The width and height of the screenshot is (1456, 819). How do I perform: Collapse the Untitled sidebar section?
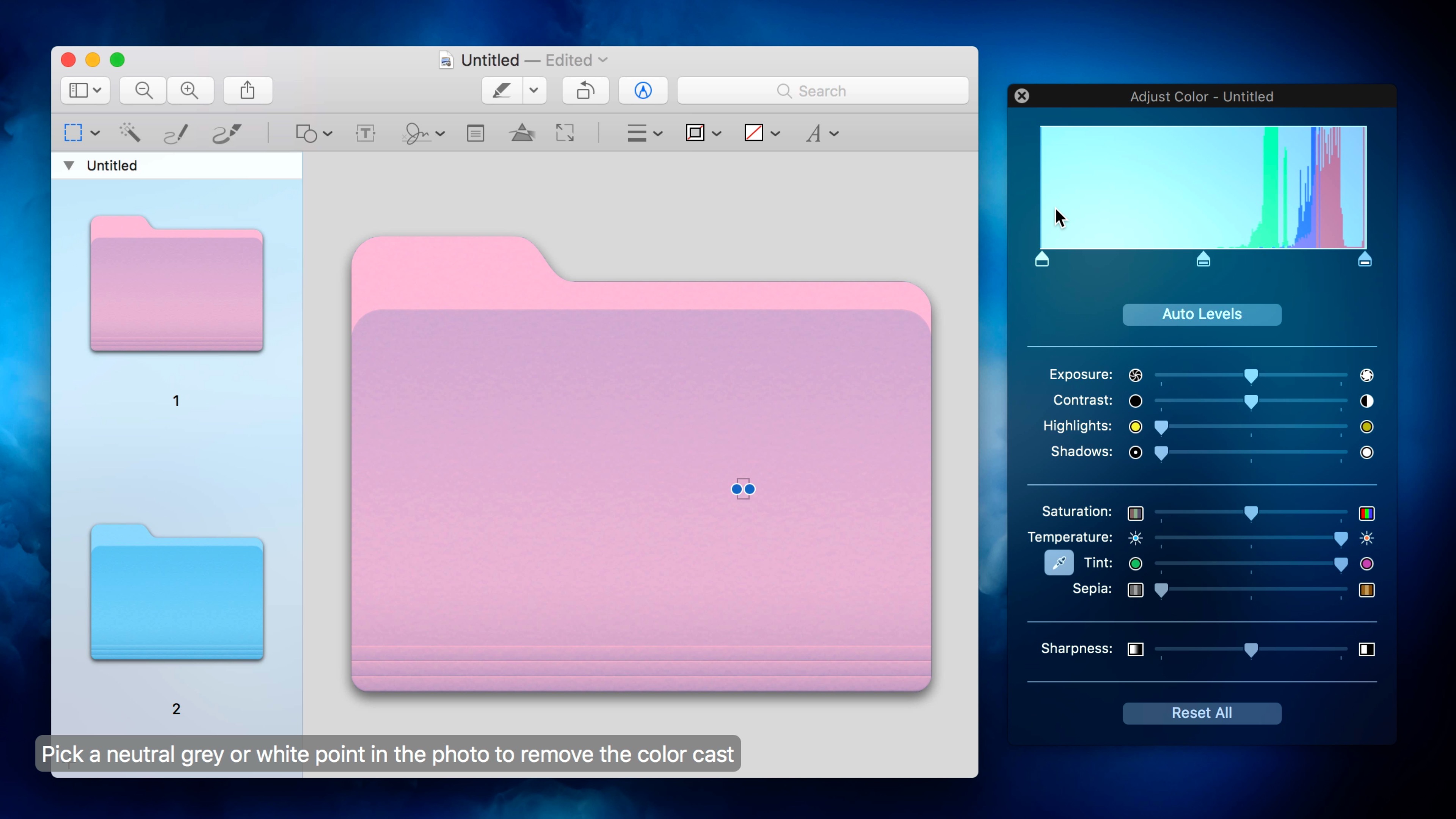pos(69,165)
